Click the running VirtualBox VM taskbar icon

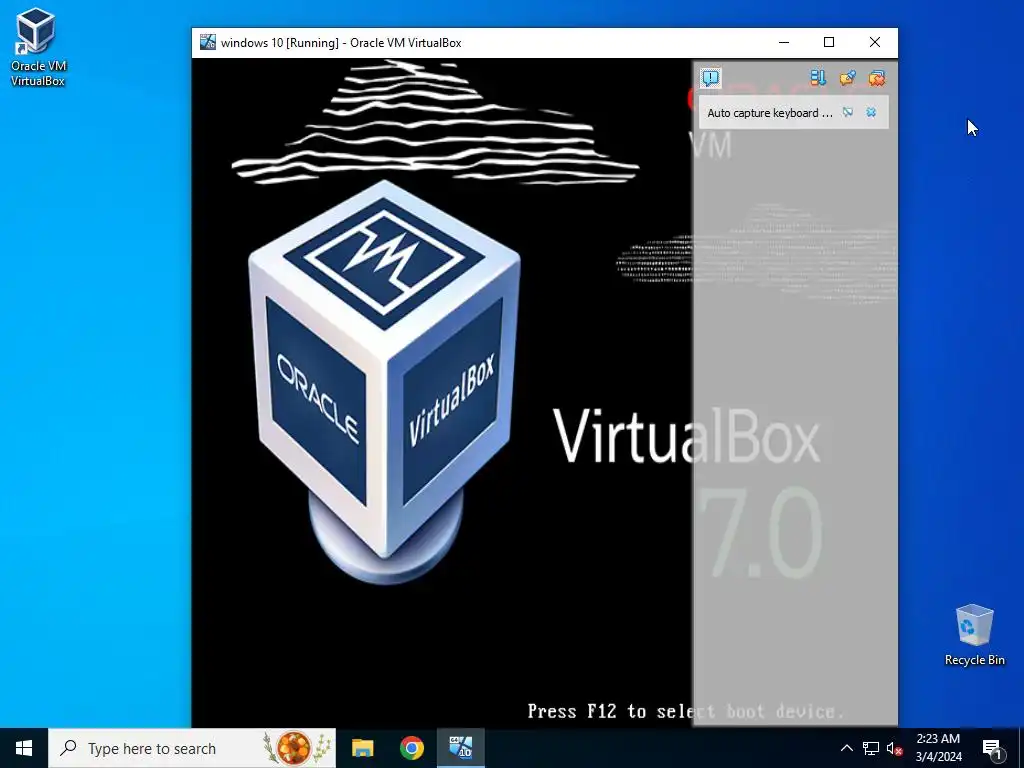pyautogui.click(x=460, y=748)
